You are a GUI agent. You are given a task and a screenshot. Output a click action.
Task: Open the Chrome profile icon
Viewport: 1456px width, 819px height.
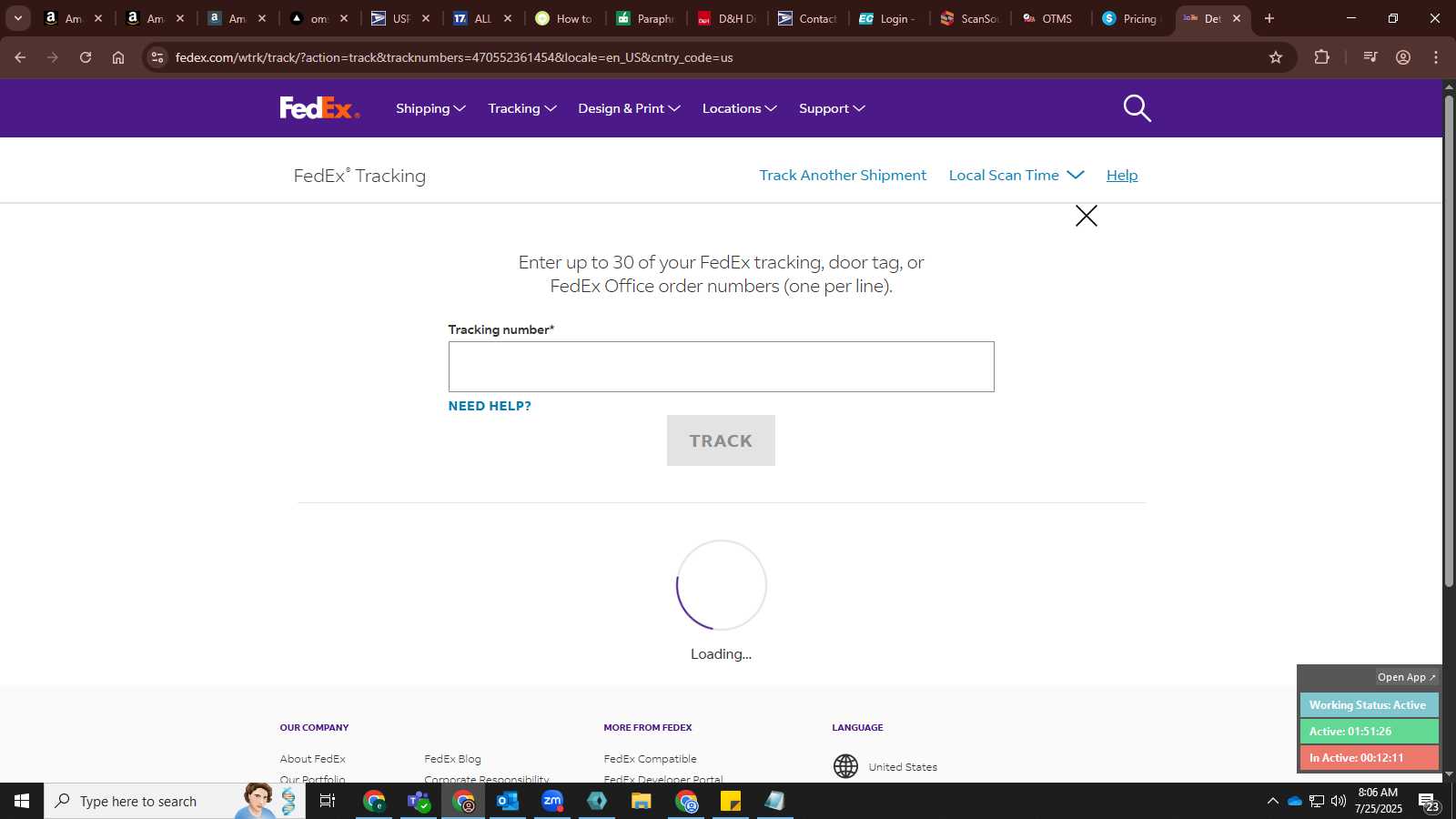1403,57
